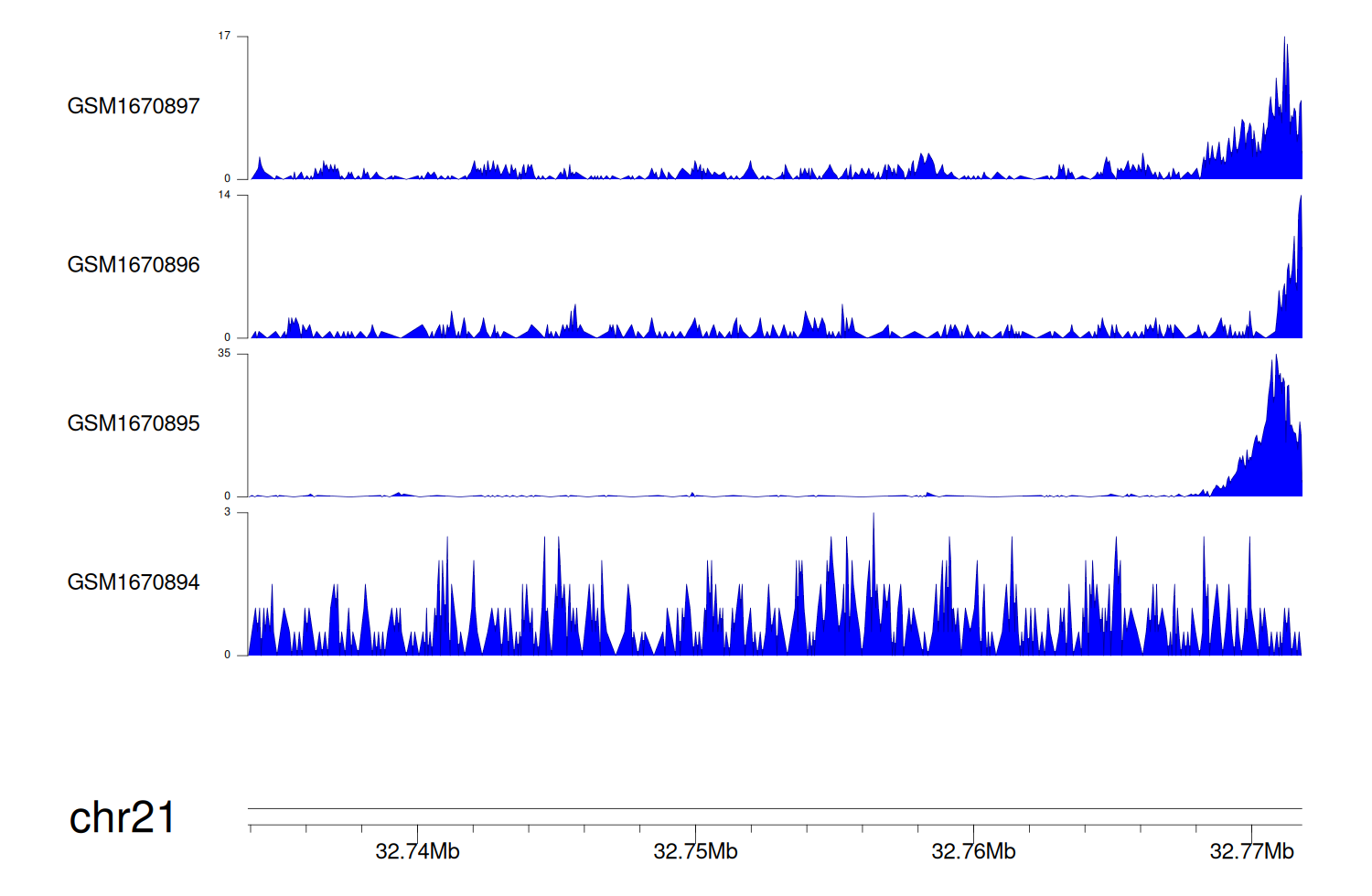Click the GSM1670897 track label
The height and width of the screenshot is (896, 1372).
point(134,106)
